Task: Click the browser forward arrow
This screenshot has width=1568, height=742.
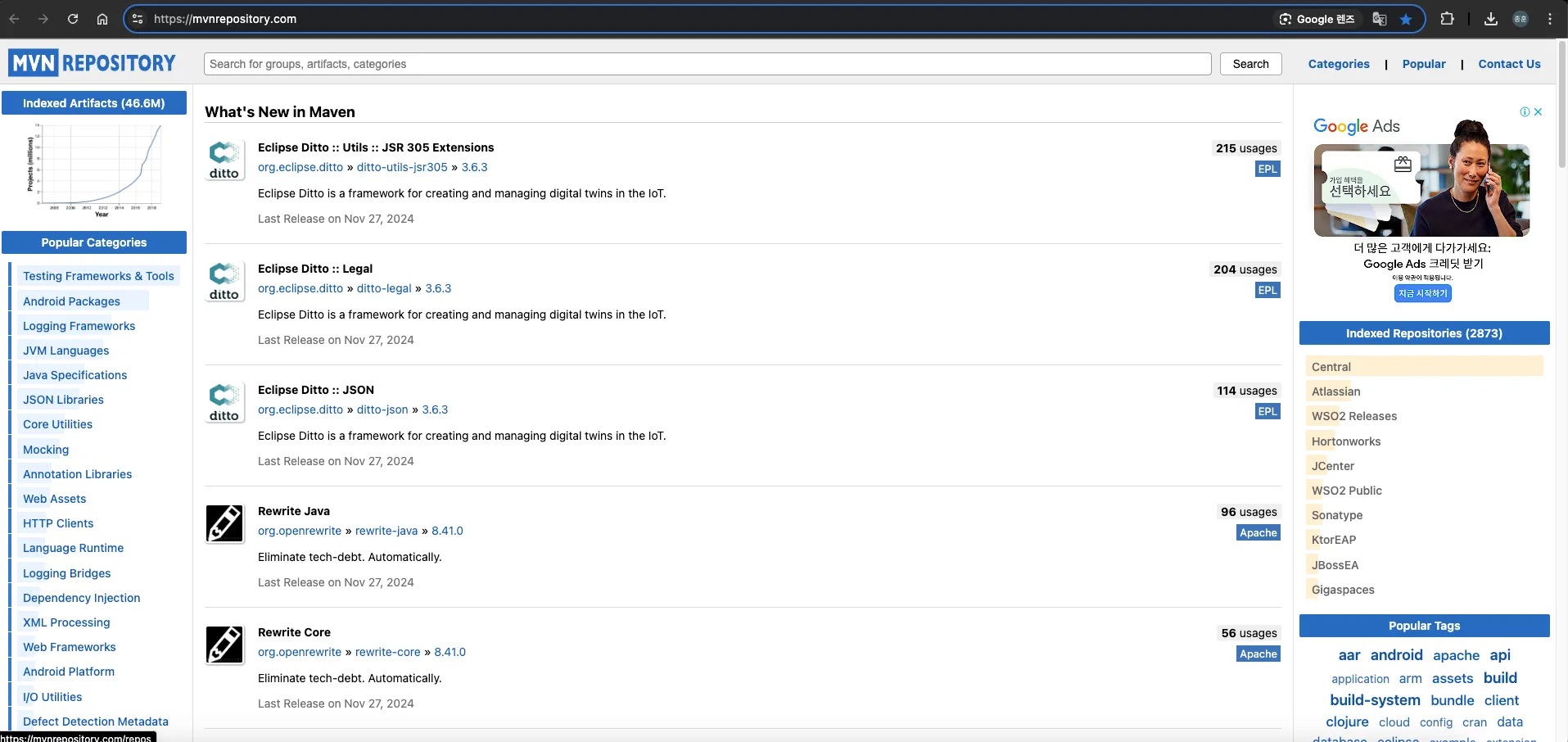Action: tap(43, 19)
